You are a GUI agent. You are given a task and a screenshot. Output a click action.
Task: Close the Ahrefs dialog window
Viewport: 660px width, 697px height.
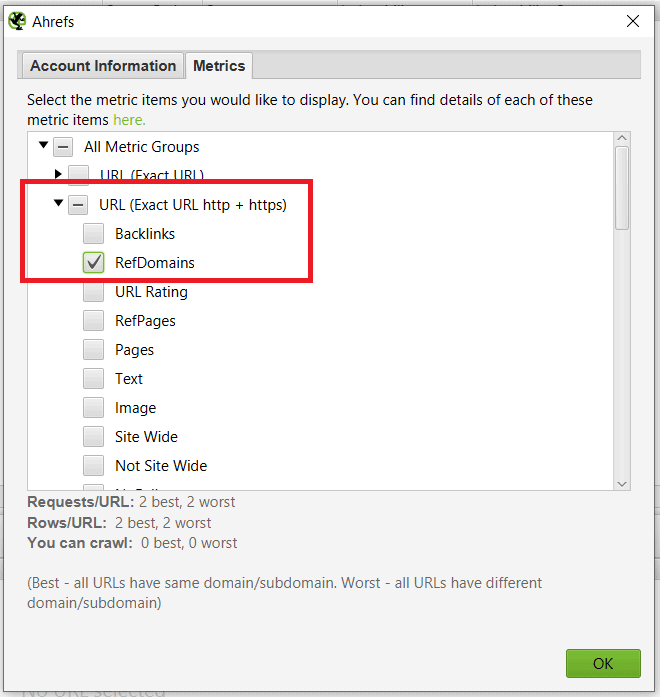click(632, 21)
